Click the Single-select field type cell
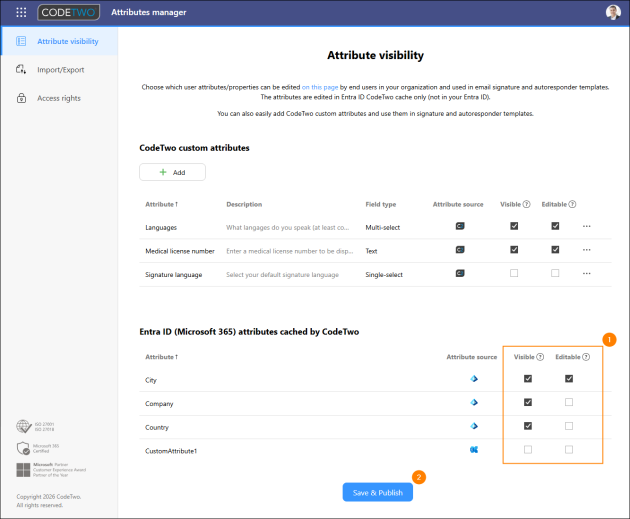The width and height of the screenshot is (630, 519). pyautogui.click(x=384, y=275)
